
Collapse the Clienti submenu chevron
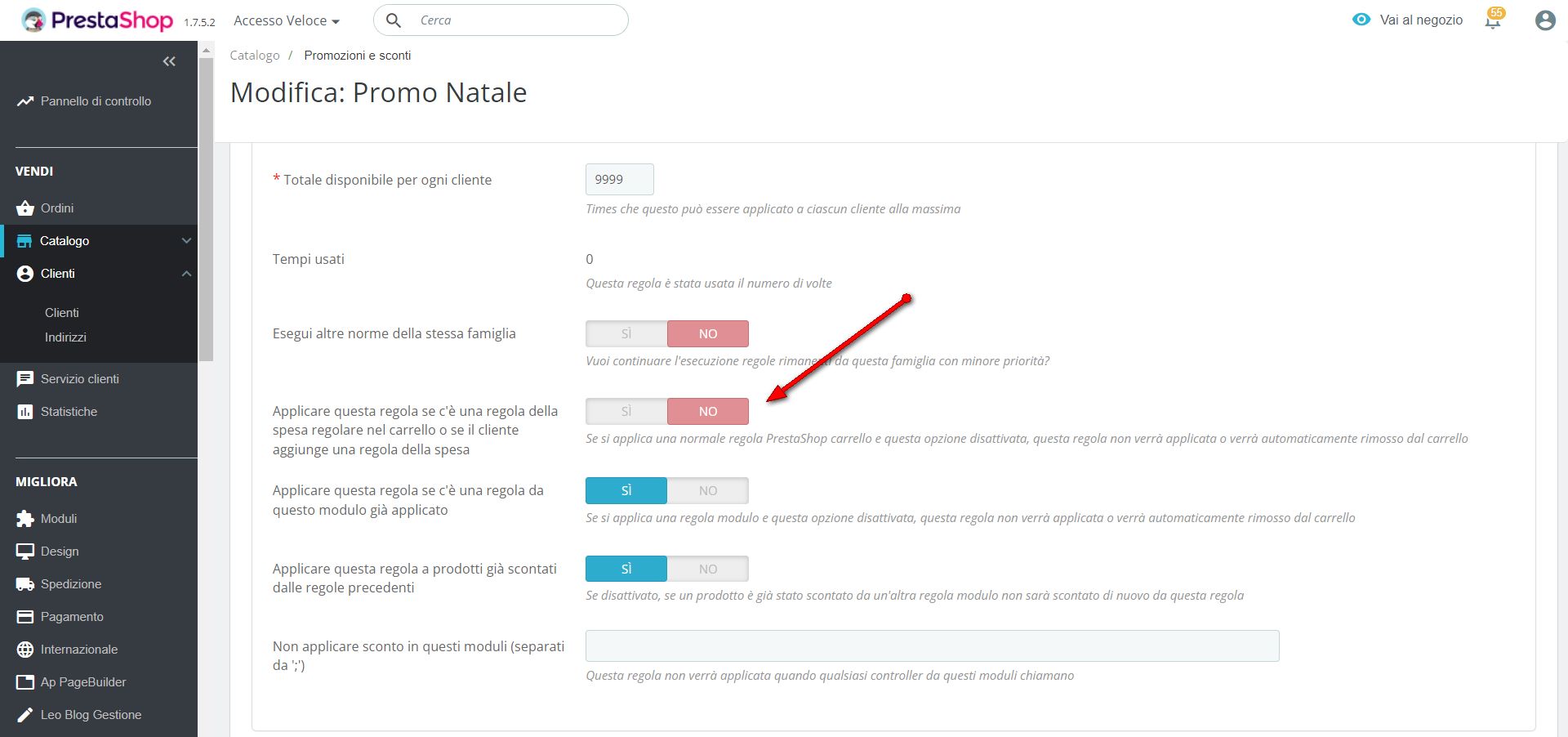[x=186, y=274]
